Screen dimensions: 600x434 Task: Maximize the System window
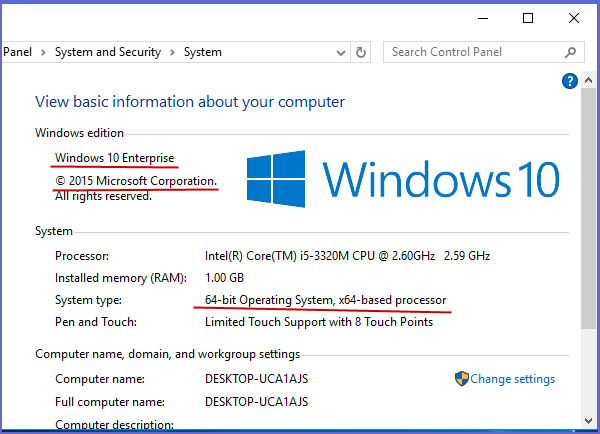click(528, 18)
